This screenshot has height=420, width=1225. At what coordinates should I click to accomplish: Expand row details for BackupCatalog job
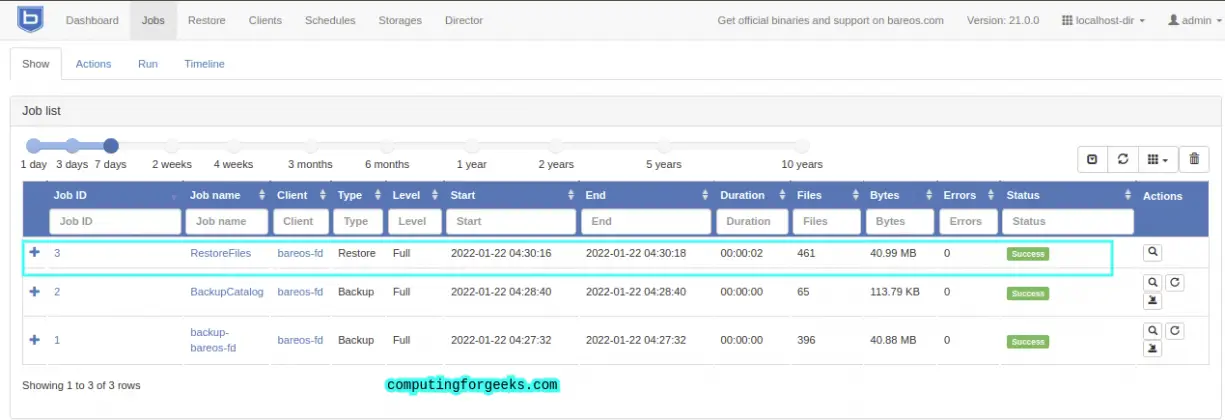(35, 292)
